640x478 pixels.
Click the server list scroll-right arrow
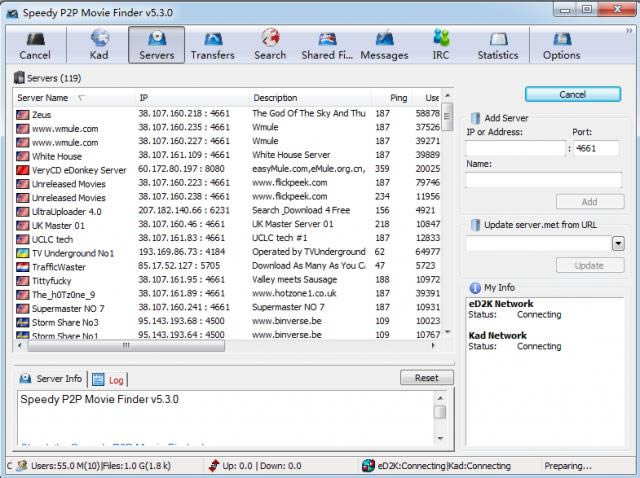pyautogui.click(x=433, y=346)
